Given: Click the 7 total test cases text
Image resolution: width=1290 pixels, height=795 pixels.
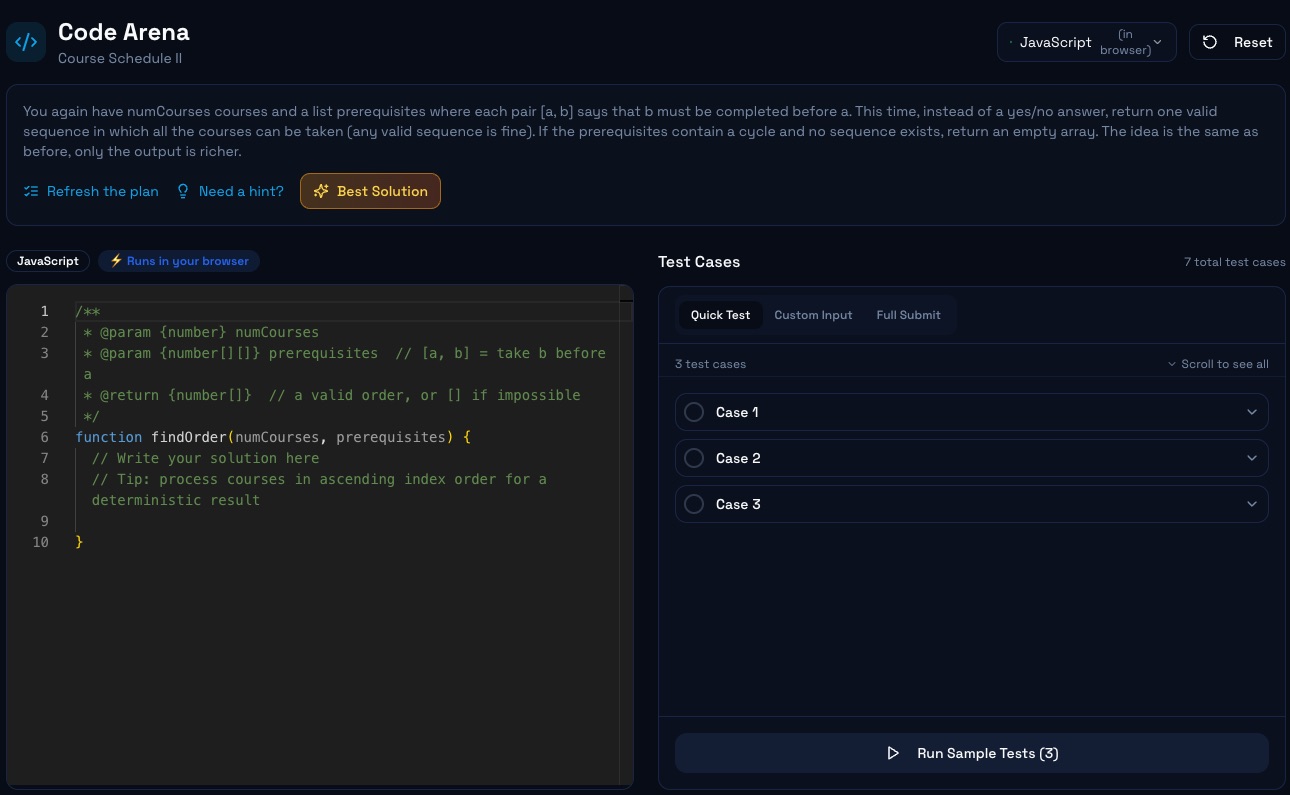Looking at the screenshot, I should [1234, 262].
